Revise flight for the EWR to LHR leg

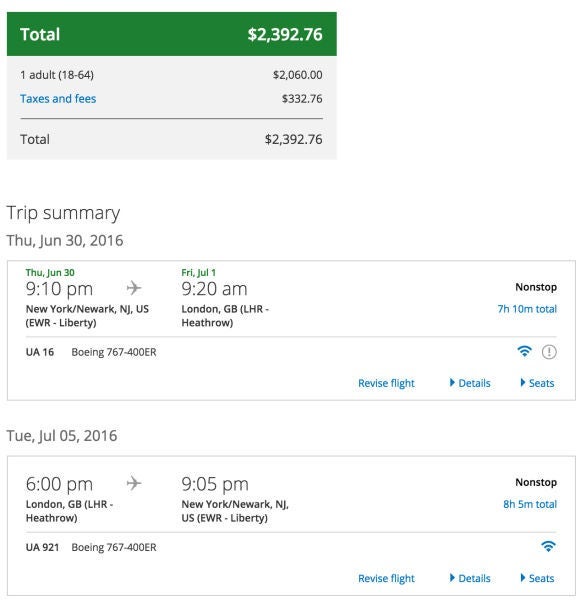click(386, 383)
